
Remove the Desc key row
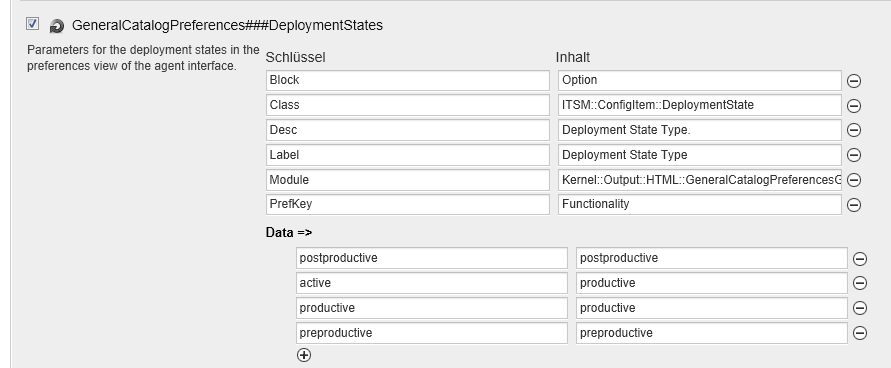(853, 130)
